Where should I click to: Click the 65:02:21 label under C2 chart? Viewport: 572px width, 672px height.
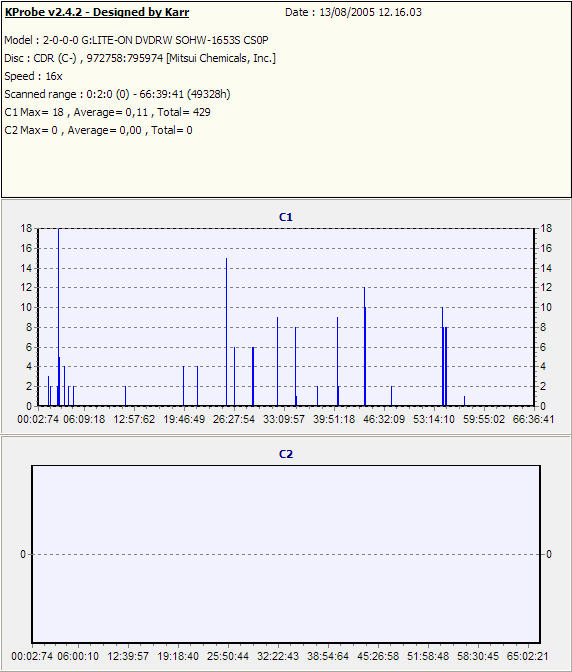click(527, 656)
